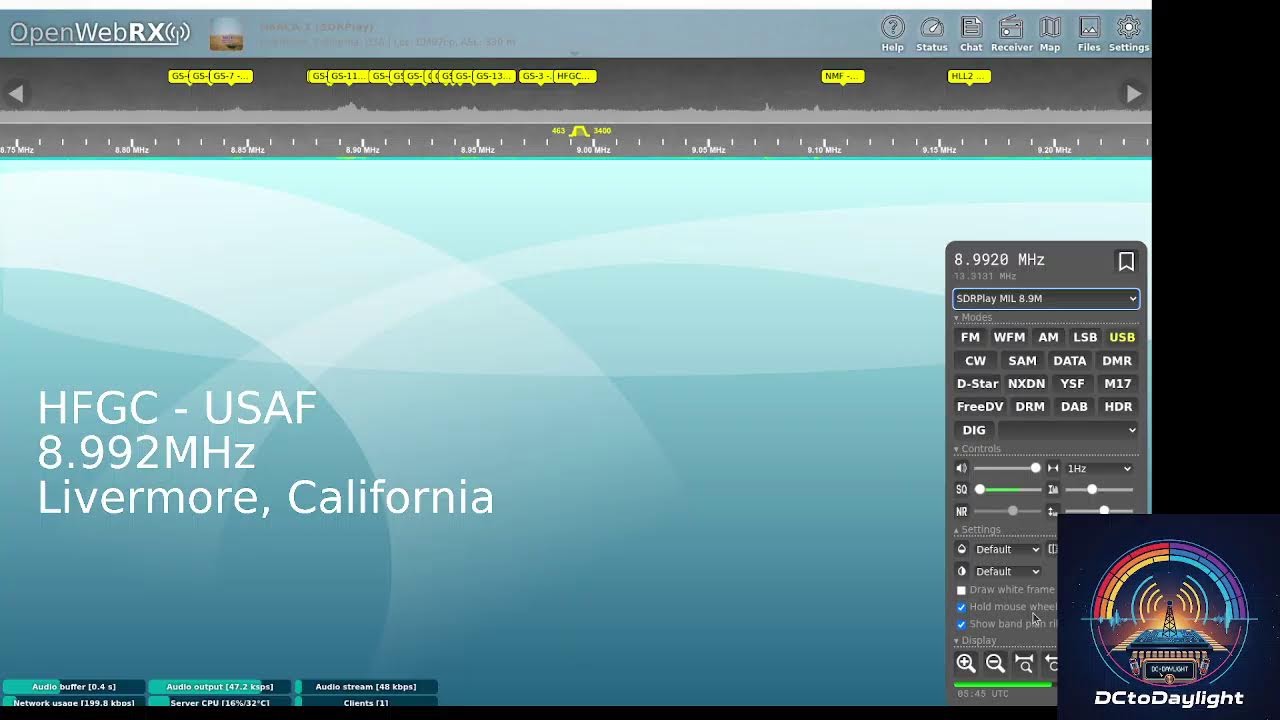Click the tuning step icon beside 1Hz
The height and width of the screenshot is (720, 1280).
tap(1053, 468)
